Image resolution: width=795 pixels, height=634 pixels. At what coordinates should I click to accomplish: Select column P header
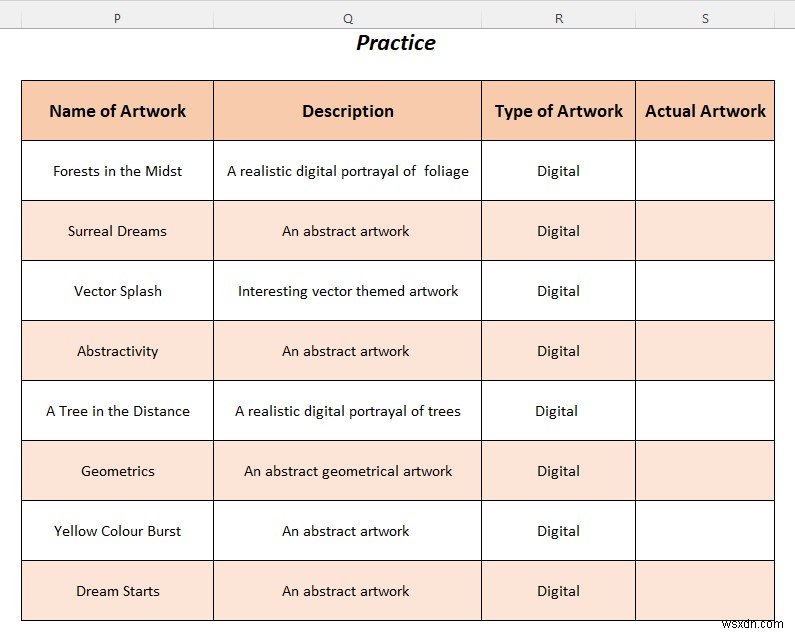point(117,19)
